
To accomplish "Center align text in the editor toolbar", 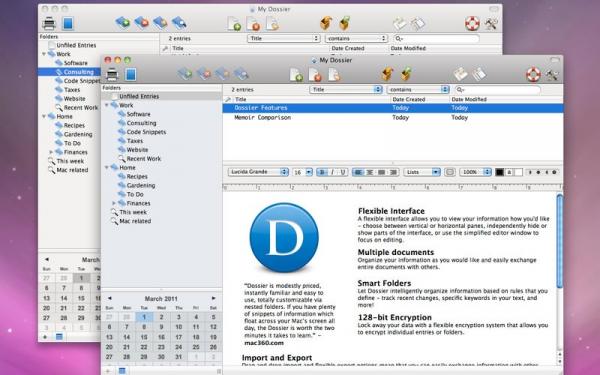I will point(370,172).
